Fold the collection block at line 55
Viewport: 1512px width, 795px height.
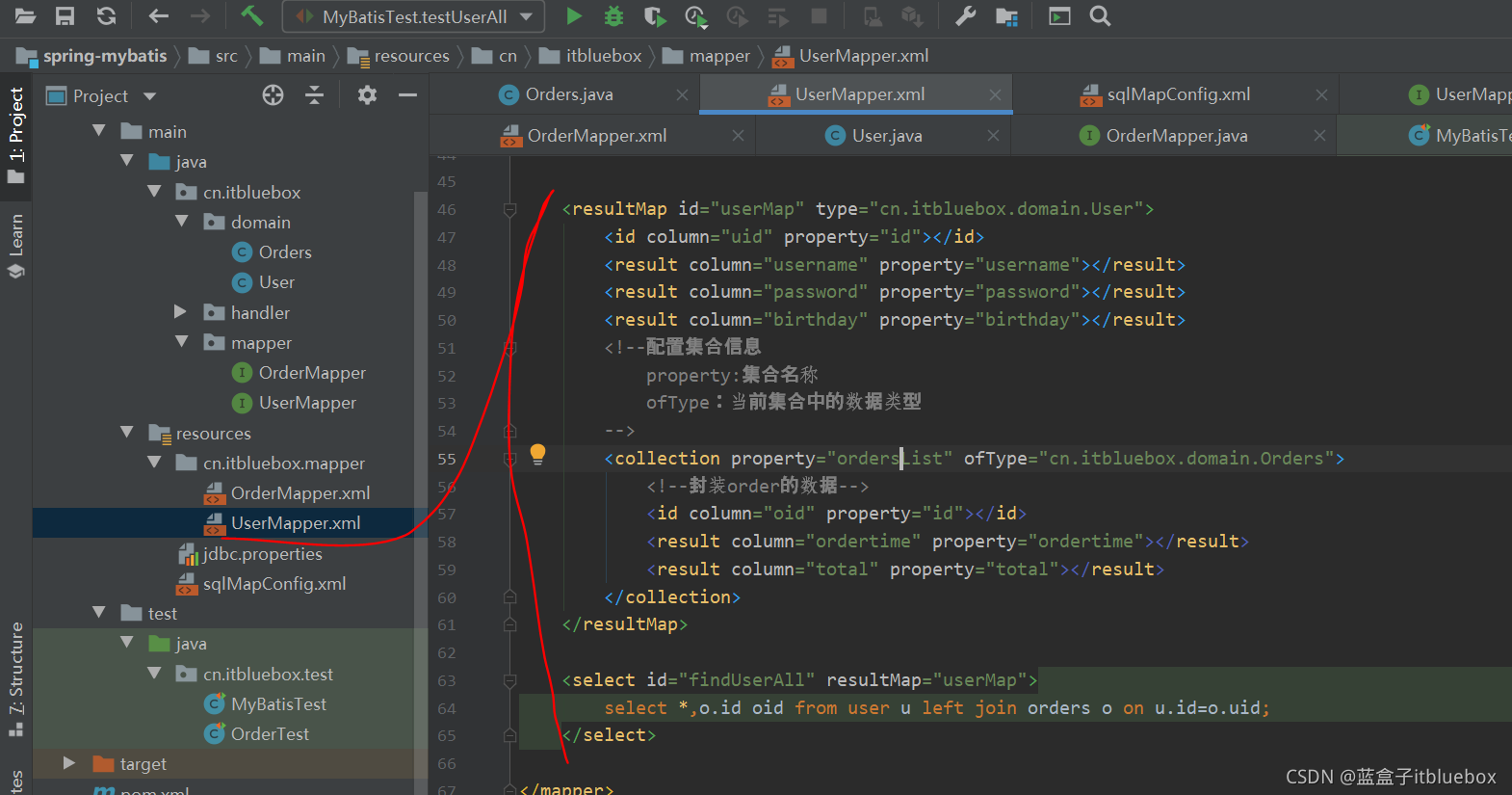510,459
